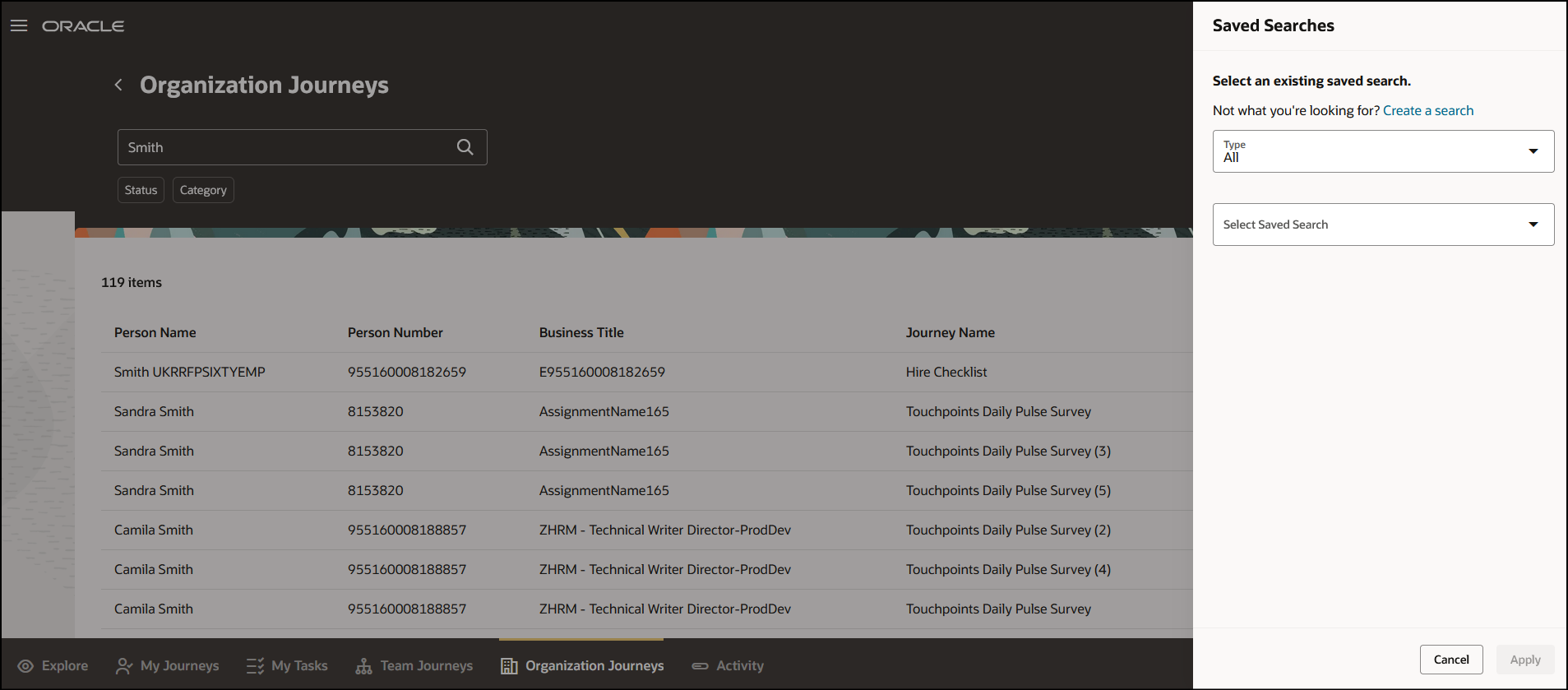Click the Explore eye icon
The image size is (1568, 690).
(25, 666)
